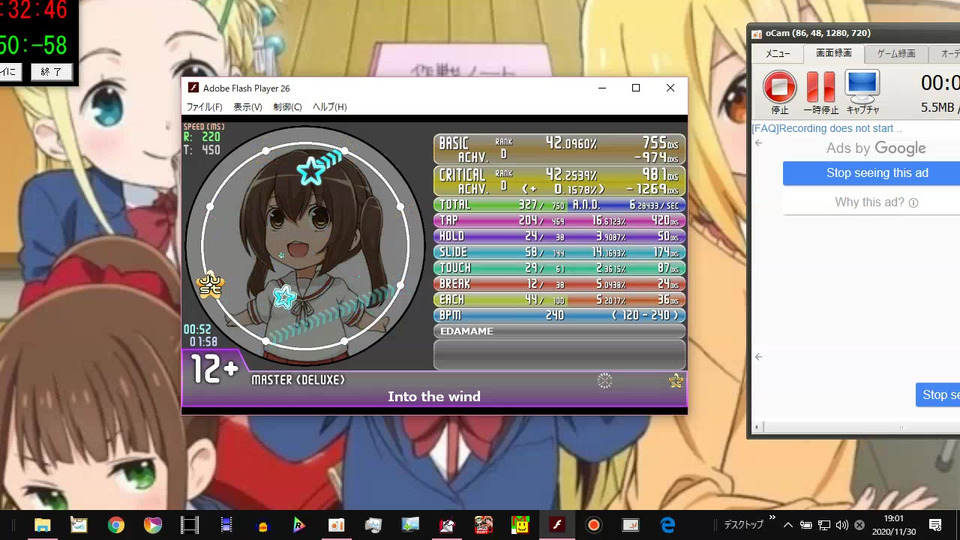Image resolution: width=960 pixels, height=540 pixels.
Task: Click the oCam 一時停止 pause icon
Action: pos(821,86)
